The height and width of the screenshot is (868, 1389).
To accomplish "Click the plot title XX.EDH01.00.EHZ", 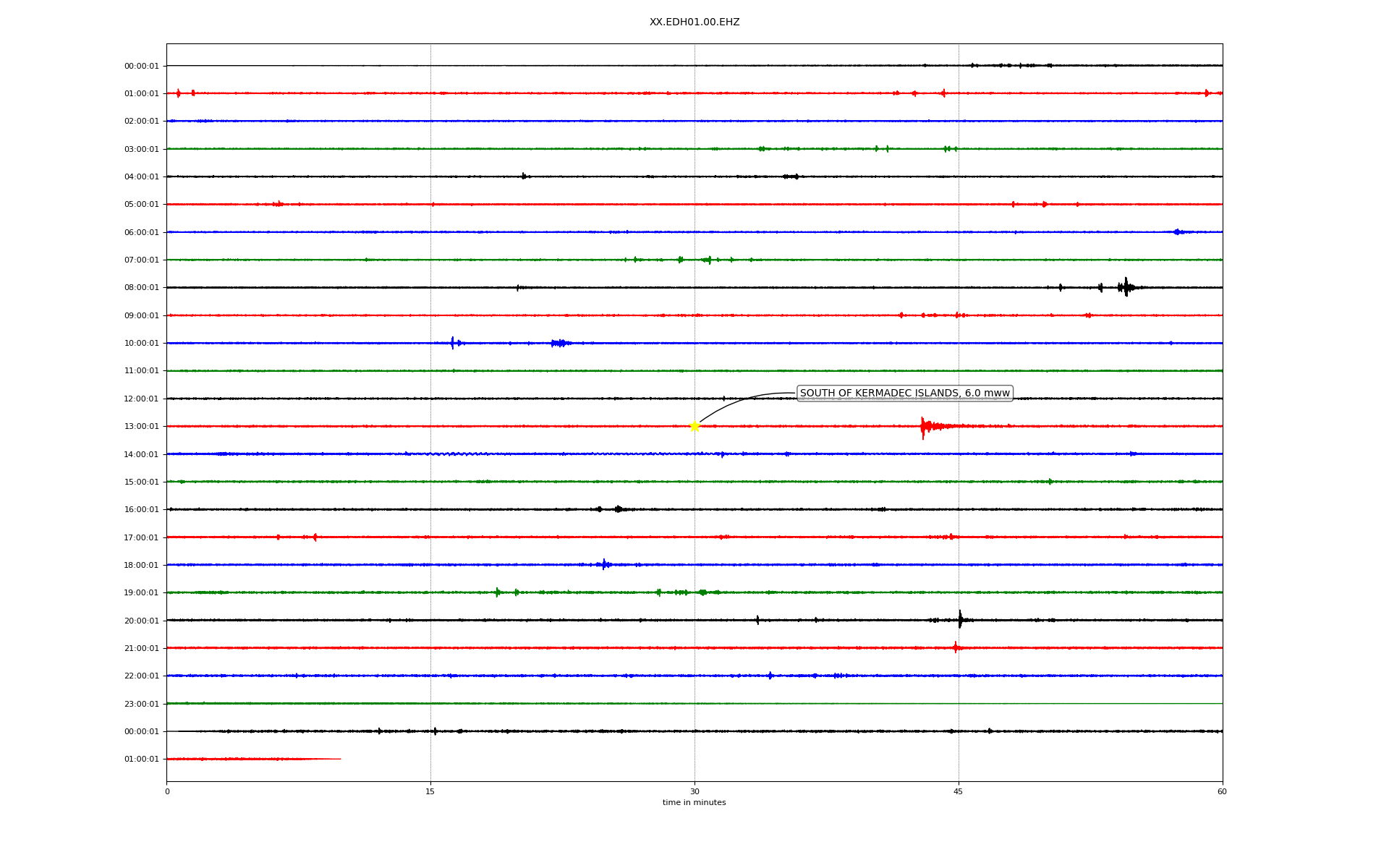I will 694,22.
